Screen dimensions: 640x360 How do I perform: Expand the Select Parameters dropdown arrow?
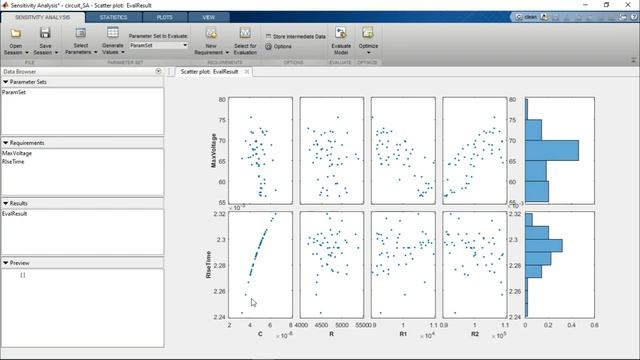(x=96, y=52)
